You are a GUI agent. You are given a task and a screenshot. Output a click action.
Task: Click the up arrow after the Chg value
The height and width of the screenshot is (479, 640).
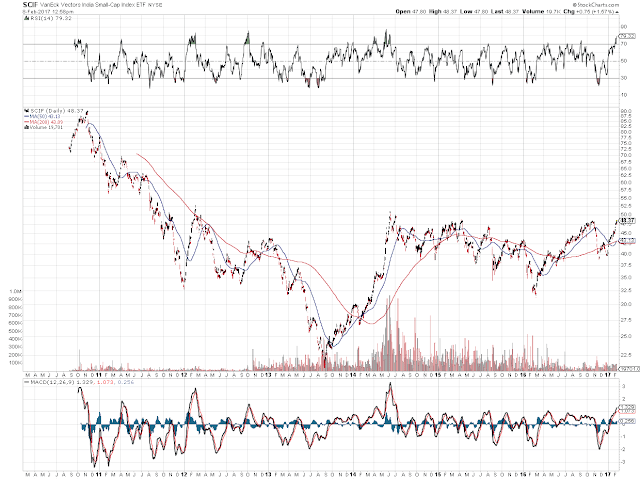click(x=617, y=12)
